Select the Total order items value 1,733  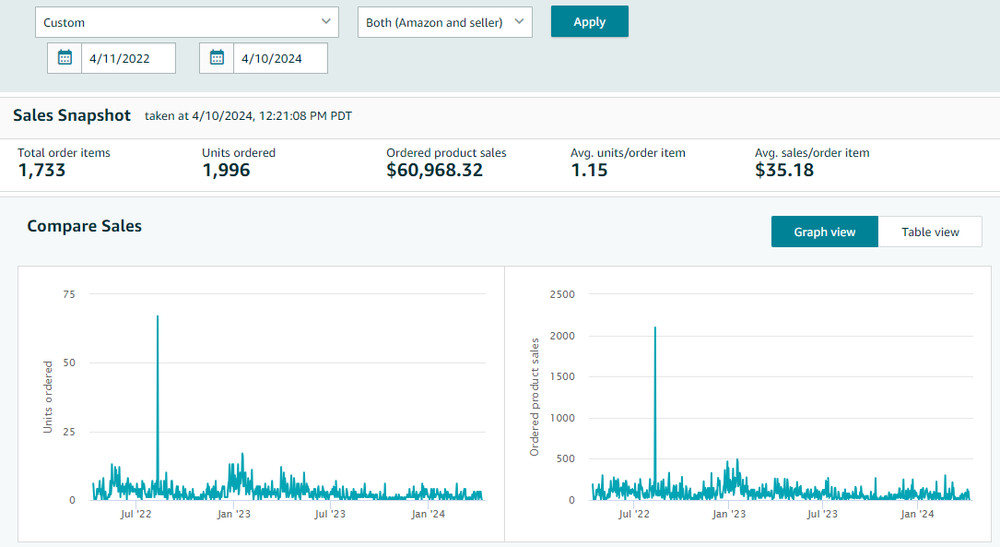[x=41, y=170]
